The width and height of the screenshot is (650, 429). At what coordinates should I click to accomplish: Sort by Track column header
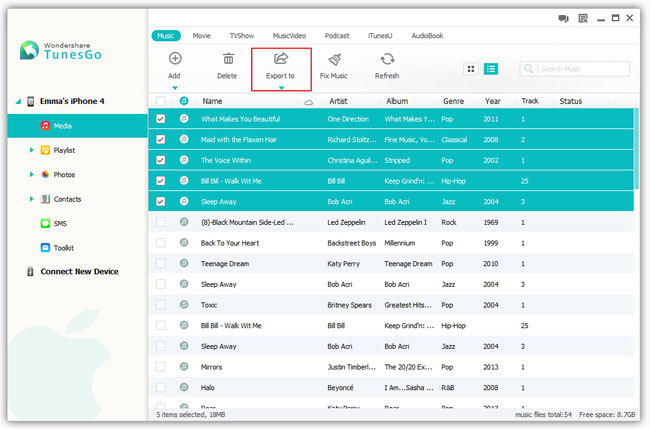pyautogui.click(x=530, y=101)
